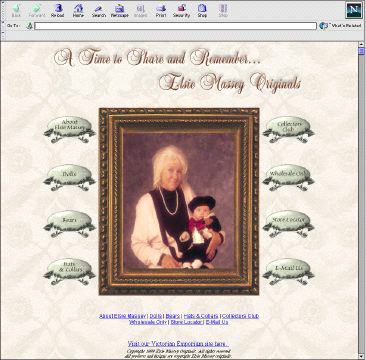Open the Hats & Collars oval button

(x=69, y=271)
